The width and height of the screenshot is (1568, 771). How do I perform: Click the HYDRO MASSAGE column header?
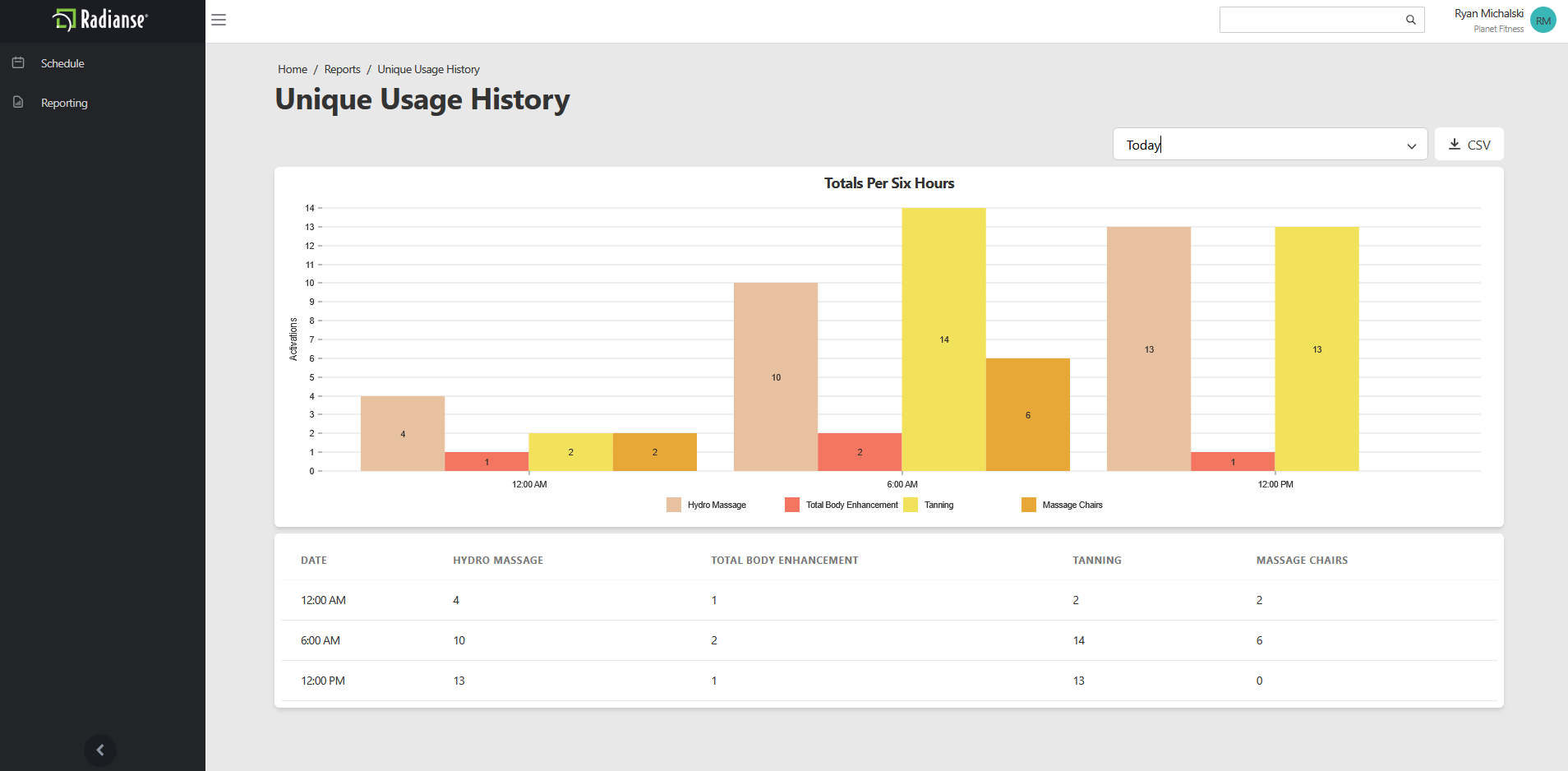[x=498, y=561]
